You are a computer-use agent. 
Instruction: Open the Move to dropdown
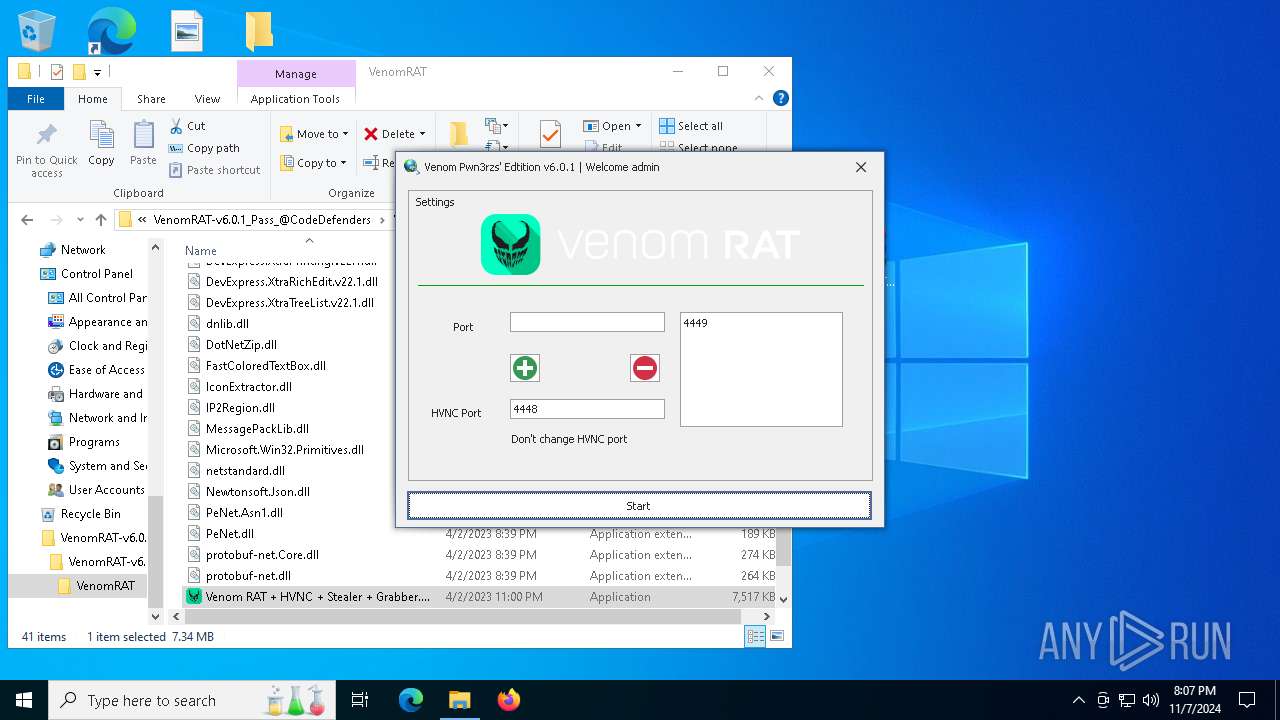(x=314, y=134)
